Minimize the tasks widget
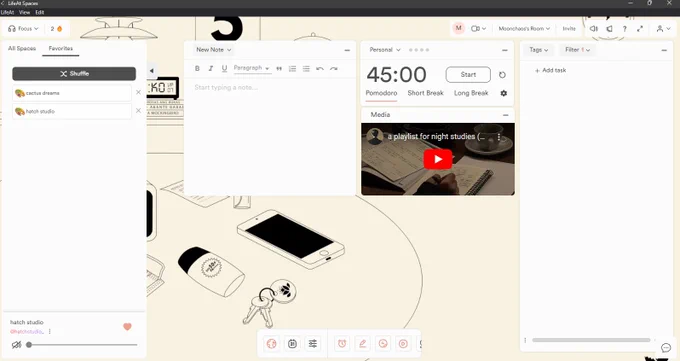This screenshot has width=680, height=361. tap(664, 50)
